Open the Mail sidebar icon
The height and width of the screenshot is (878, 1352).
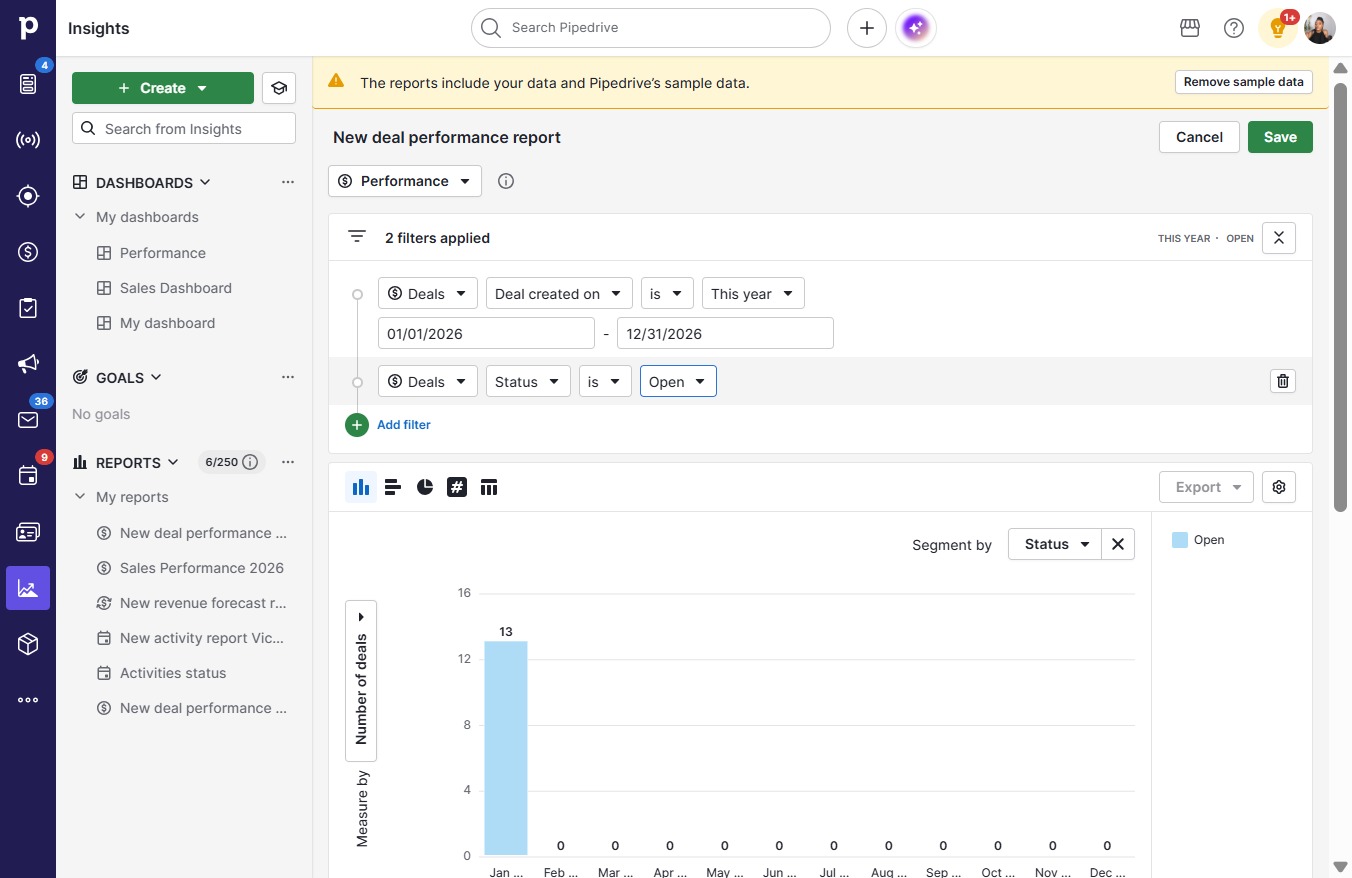point(28,420)
